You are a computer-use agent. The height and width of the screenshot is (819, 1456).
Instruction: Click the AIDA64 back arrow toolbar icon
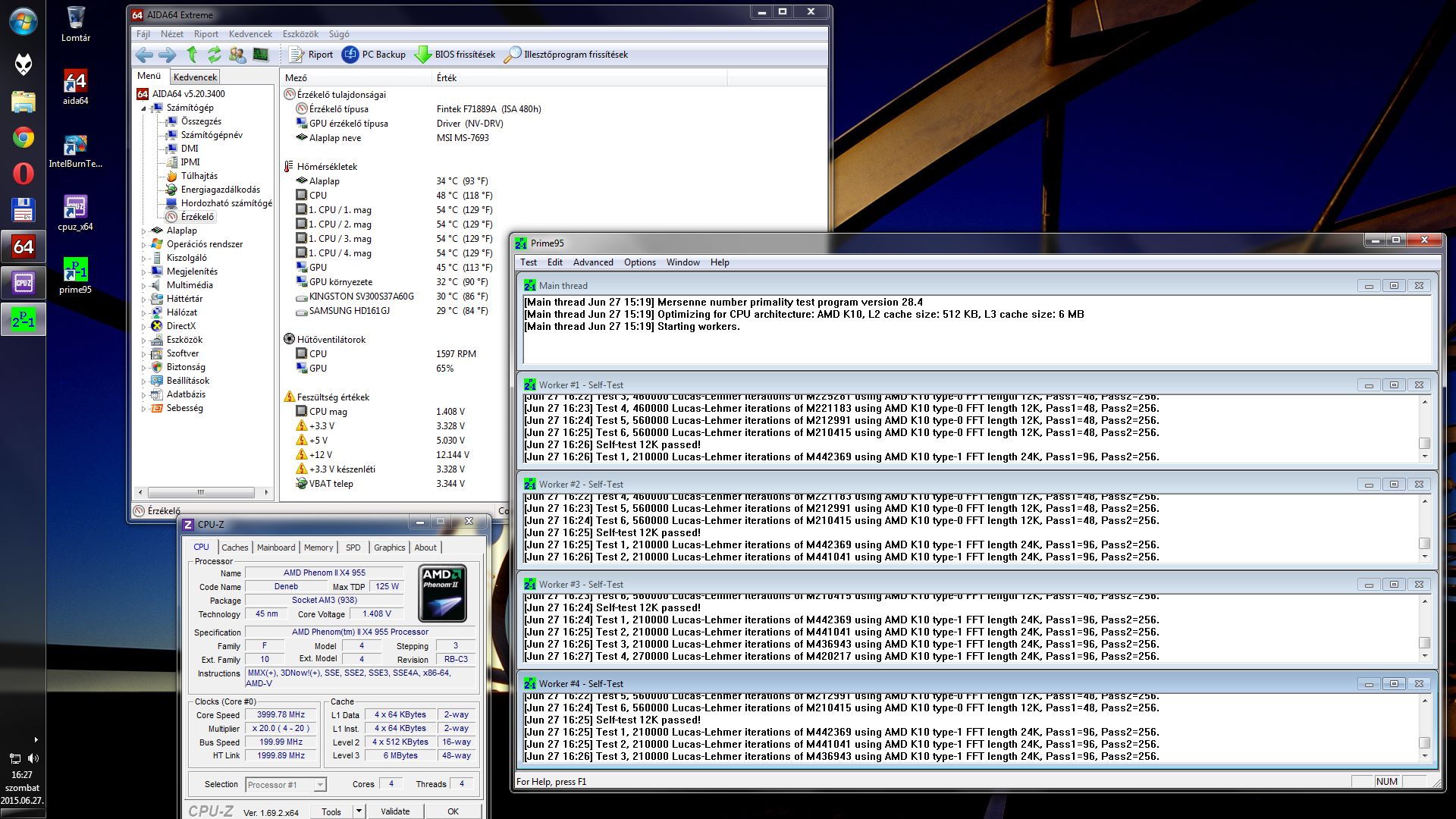144,55
